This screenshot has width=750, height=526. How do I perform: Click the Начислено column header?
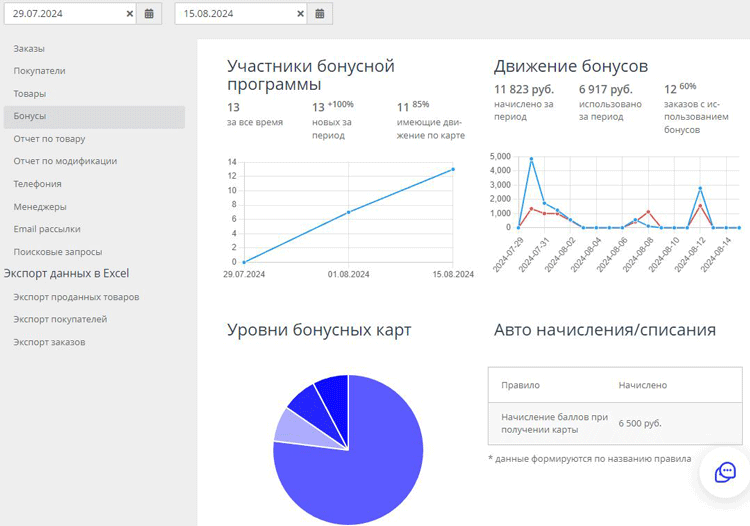[x=642, y=385]
